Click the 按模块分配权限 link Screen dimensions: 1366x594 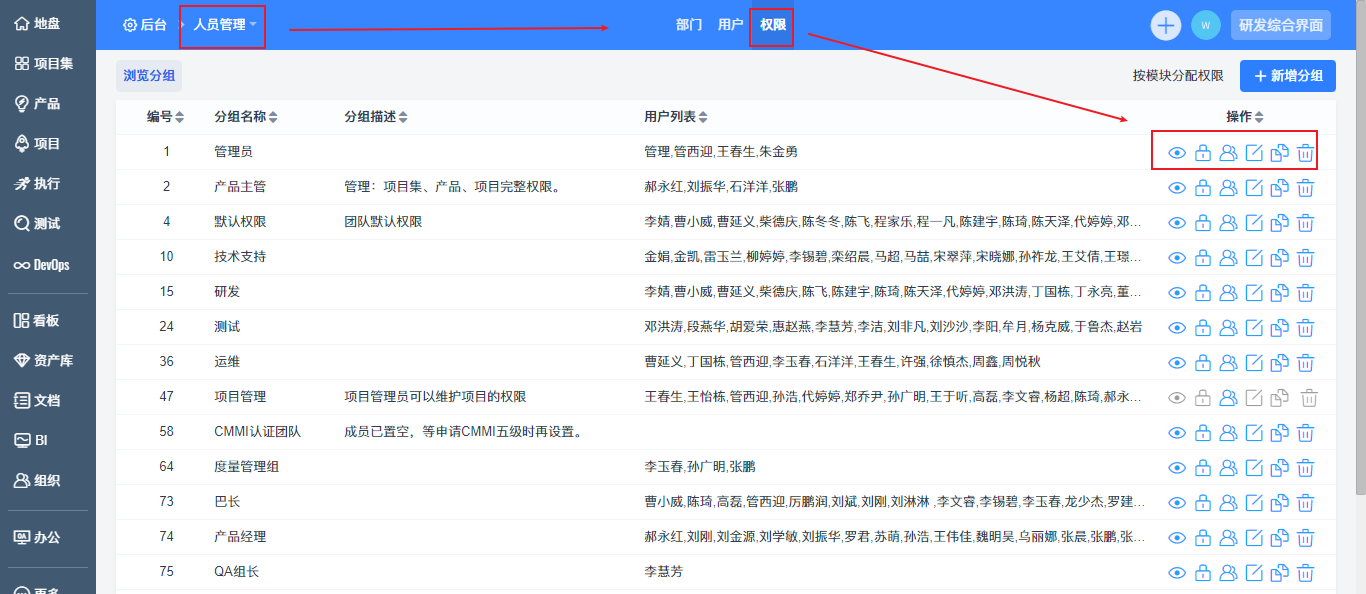(1177, 76)
